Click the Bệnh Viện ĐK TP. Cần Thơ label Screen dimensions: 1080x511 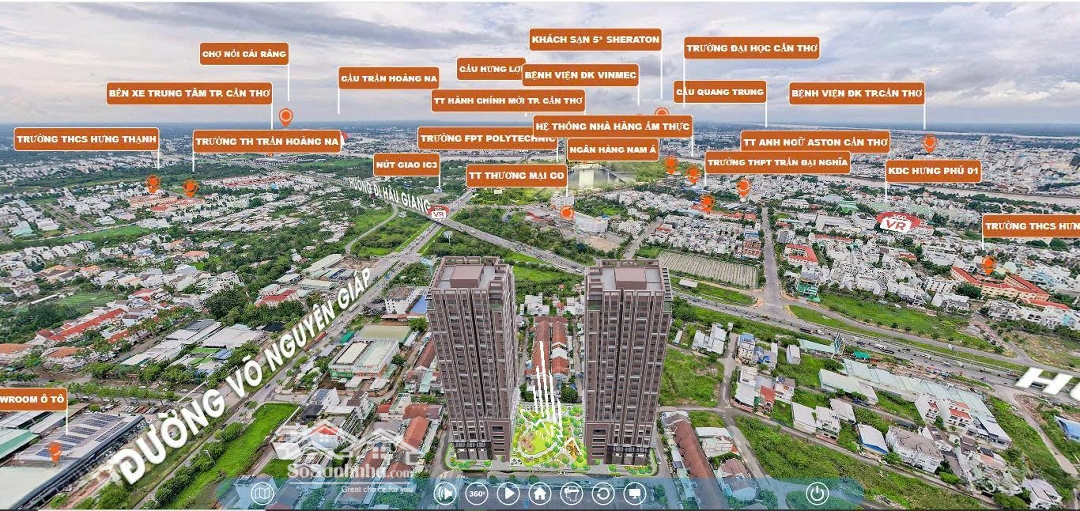856,93
